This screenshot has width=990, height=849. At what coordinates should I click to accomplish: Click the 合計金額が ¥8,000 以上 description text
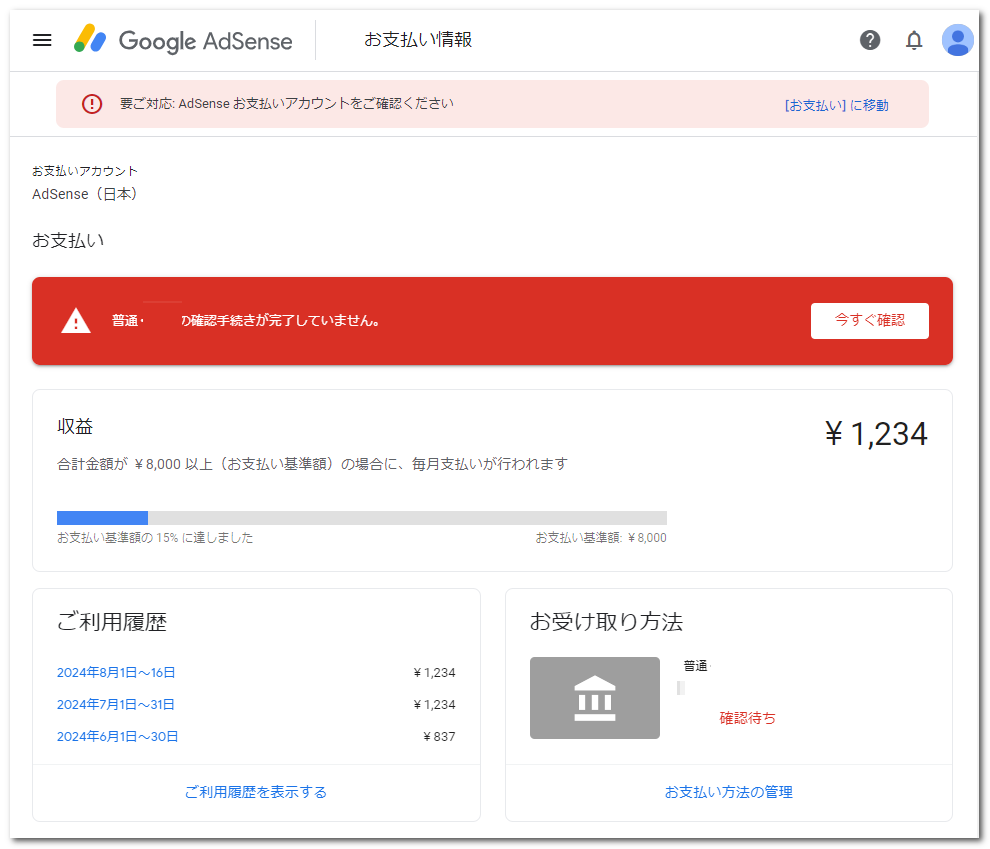tap(312, 465)
